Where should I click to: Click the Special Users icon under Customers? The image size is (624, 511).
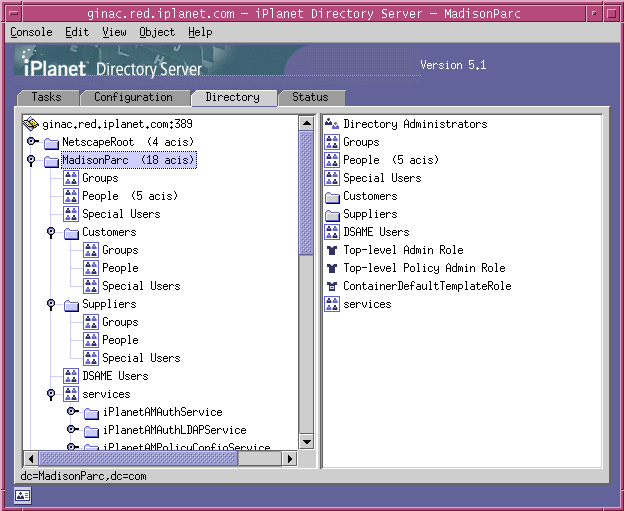(x=91, y=286)
